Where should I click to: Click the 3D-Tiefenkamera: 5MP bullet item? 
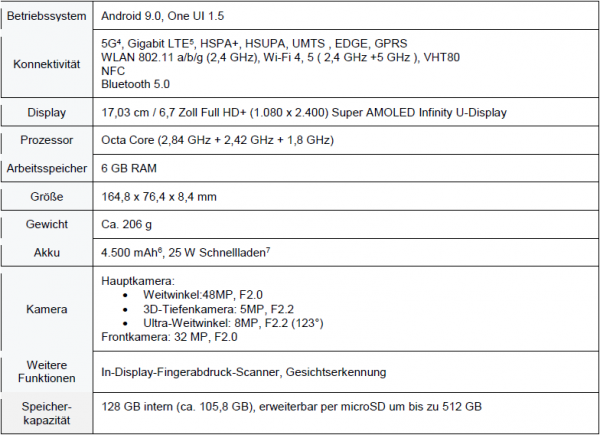[218, 309]
